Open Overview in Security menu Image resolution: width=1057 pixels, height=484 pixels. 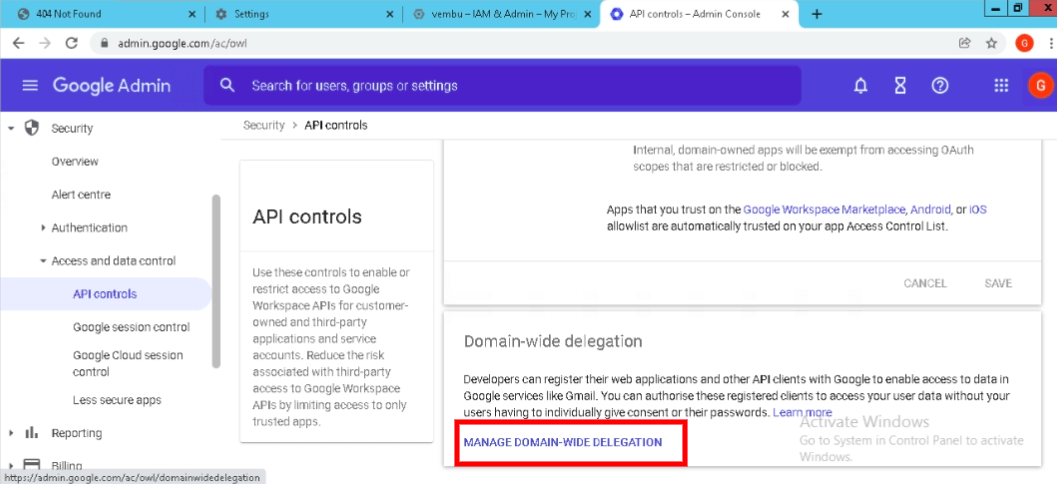point(75,162)
